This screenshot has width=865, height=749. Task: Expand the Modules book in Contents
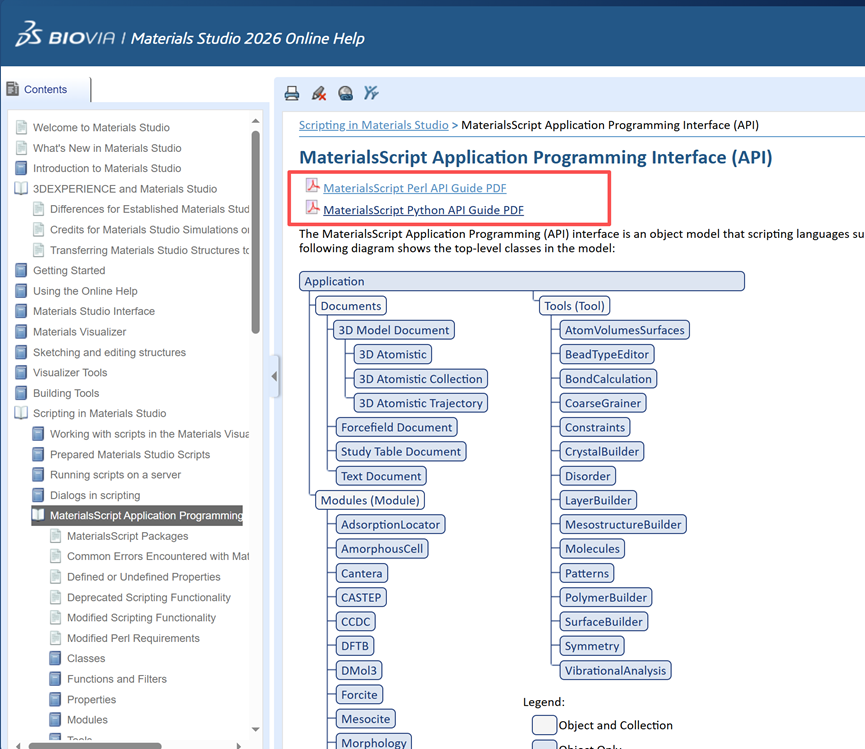[55, 720]
